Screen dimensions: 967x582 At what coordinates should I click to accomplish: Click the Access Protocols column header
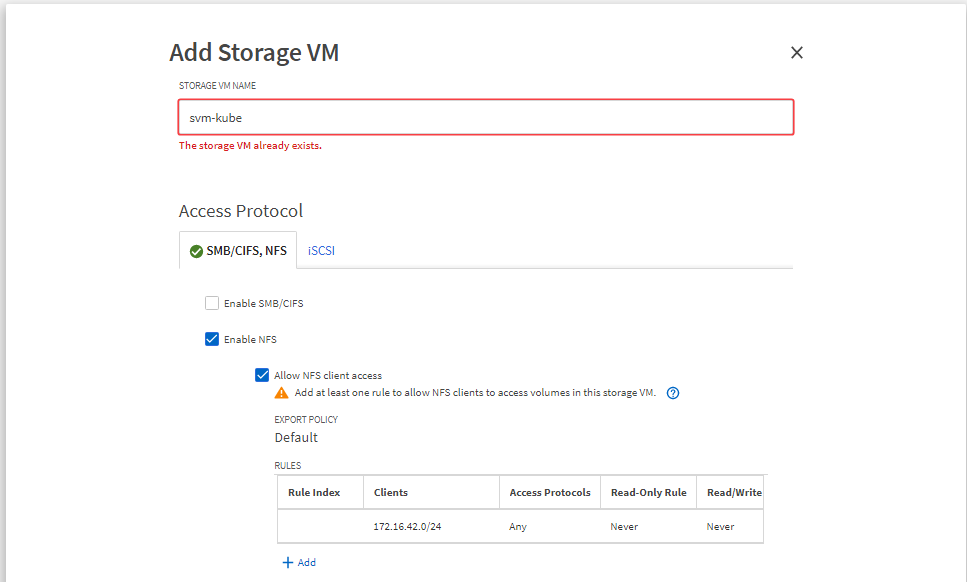[x=550, y=493]
